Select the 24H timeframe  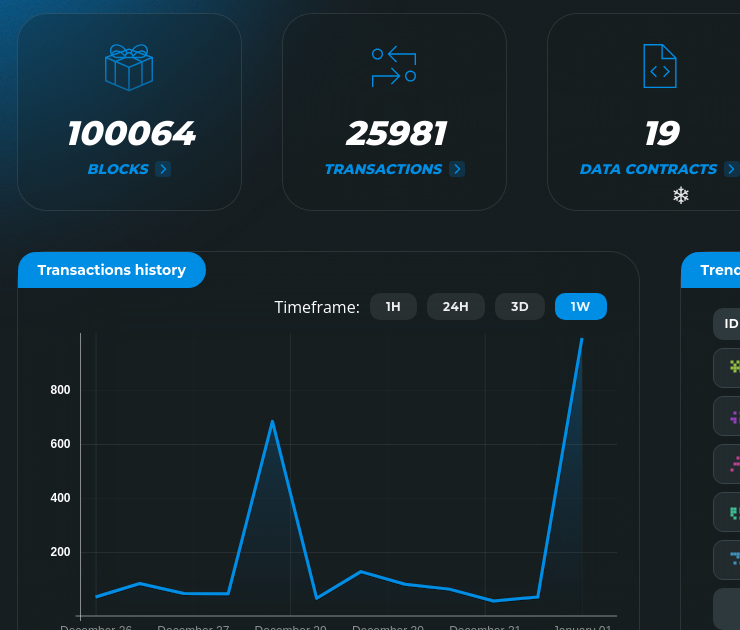(455, 307)
